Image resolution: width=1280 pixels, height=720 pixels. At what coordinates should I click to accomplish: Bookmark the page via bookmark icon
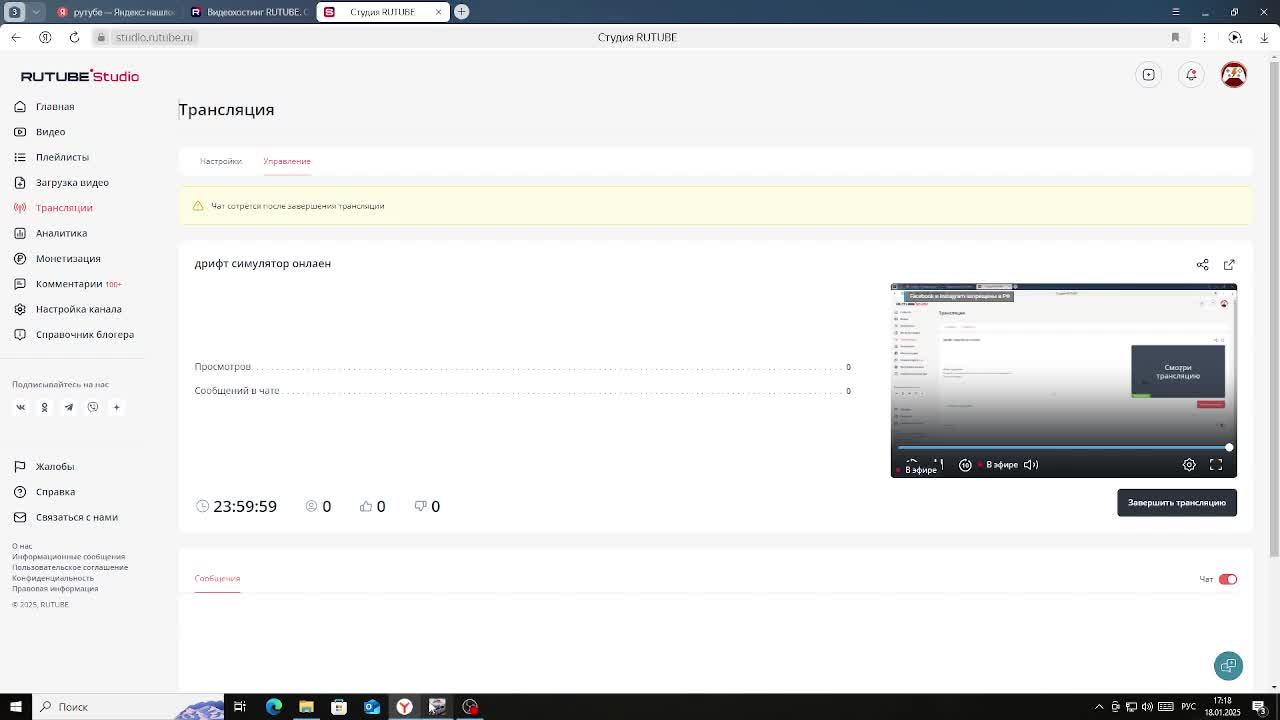coord(1175,37)
